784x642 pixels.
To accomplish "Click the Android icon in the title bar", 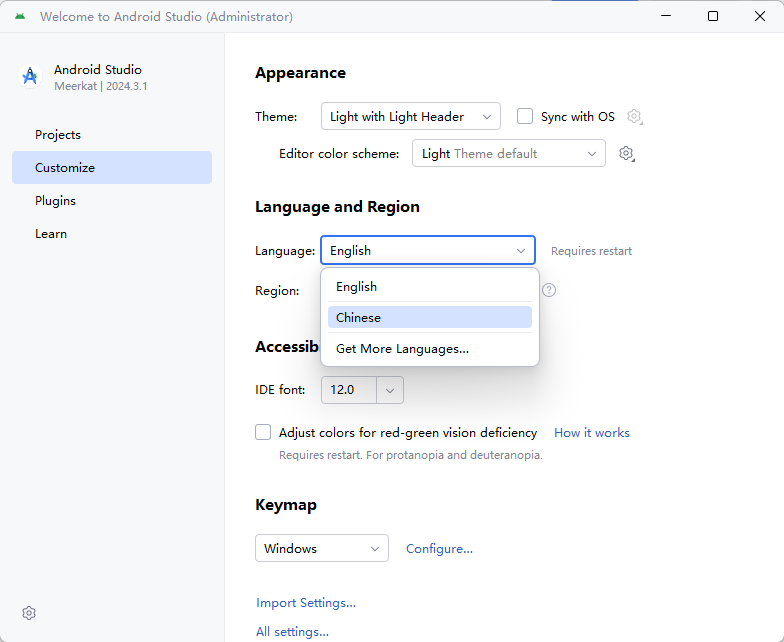I will [20, 16].
